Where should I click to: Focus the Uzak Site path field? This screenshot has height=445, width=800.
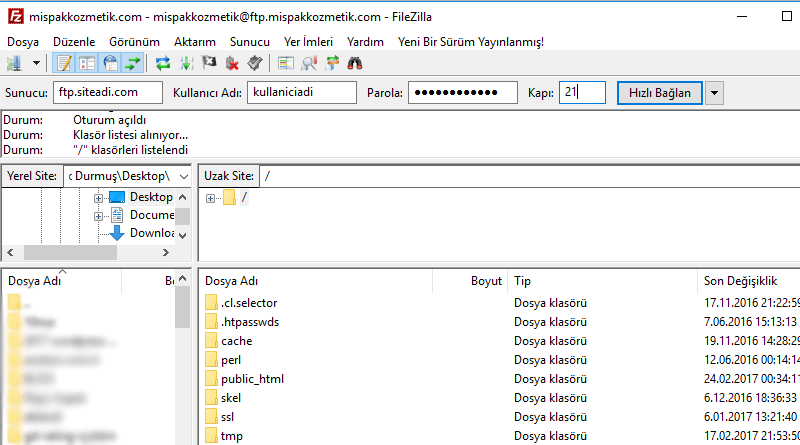pos(530,176)
